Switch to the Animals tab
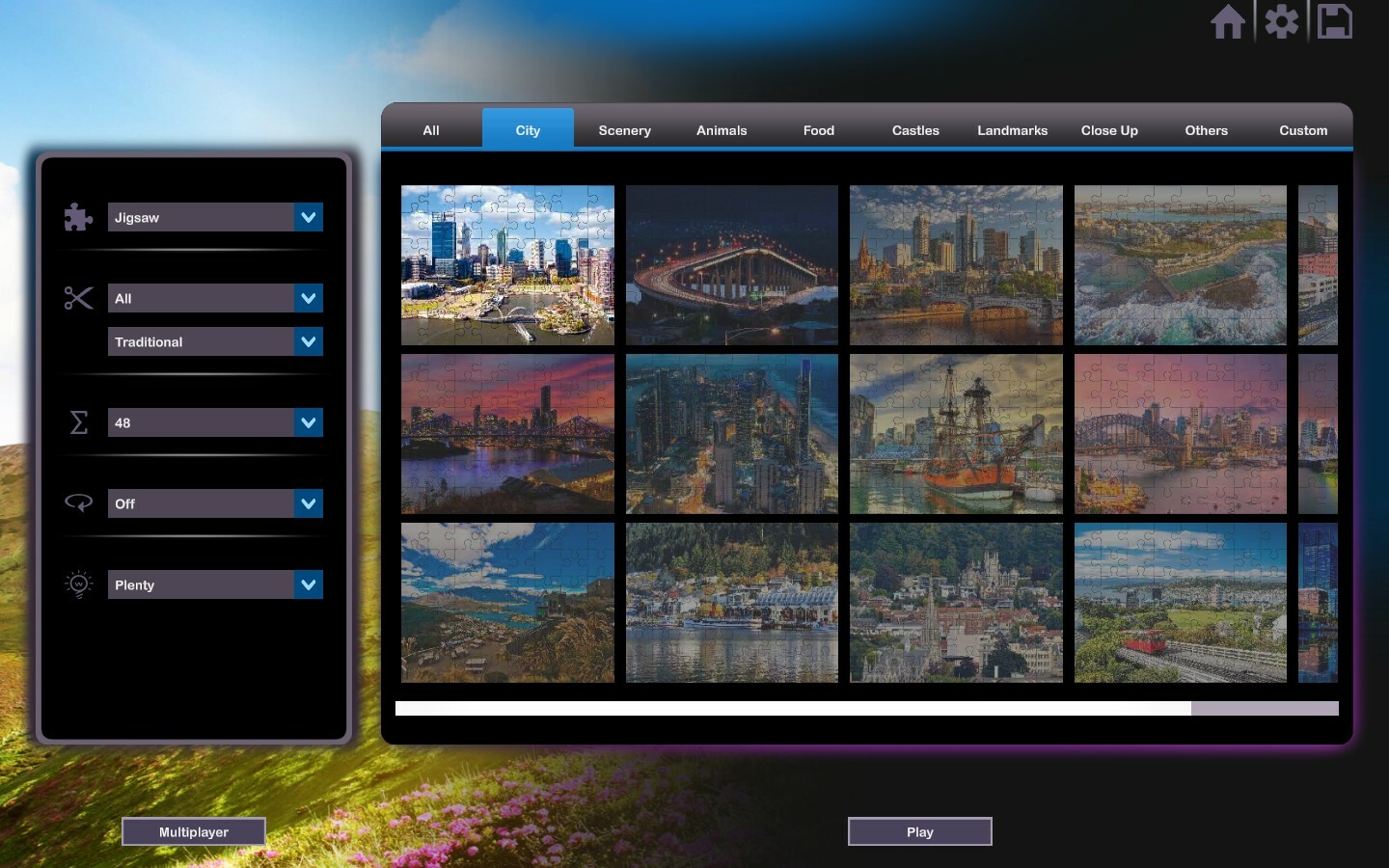Screen dimensions: 1389x868 721,130
